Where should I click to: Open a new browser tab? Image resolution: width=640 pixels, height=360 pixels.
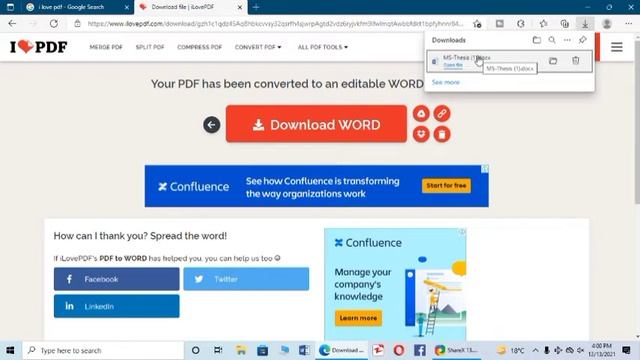pos(256,7)
